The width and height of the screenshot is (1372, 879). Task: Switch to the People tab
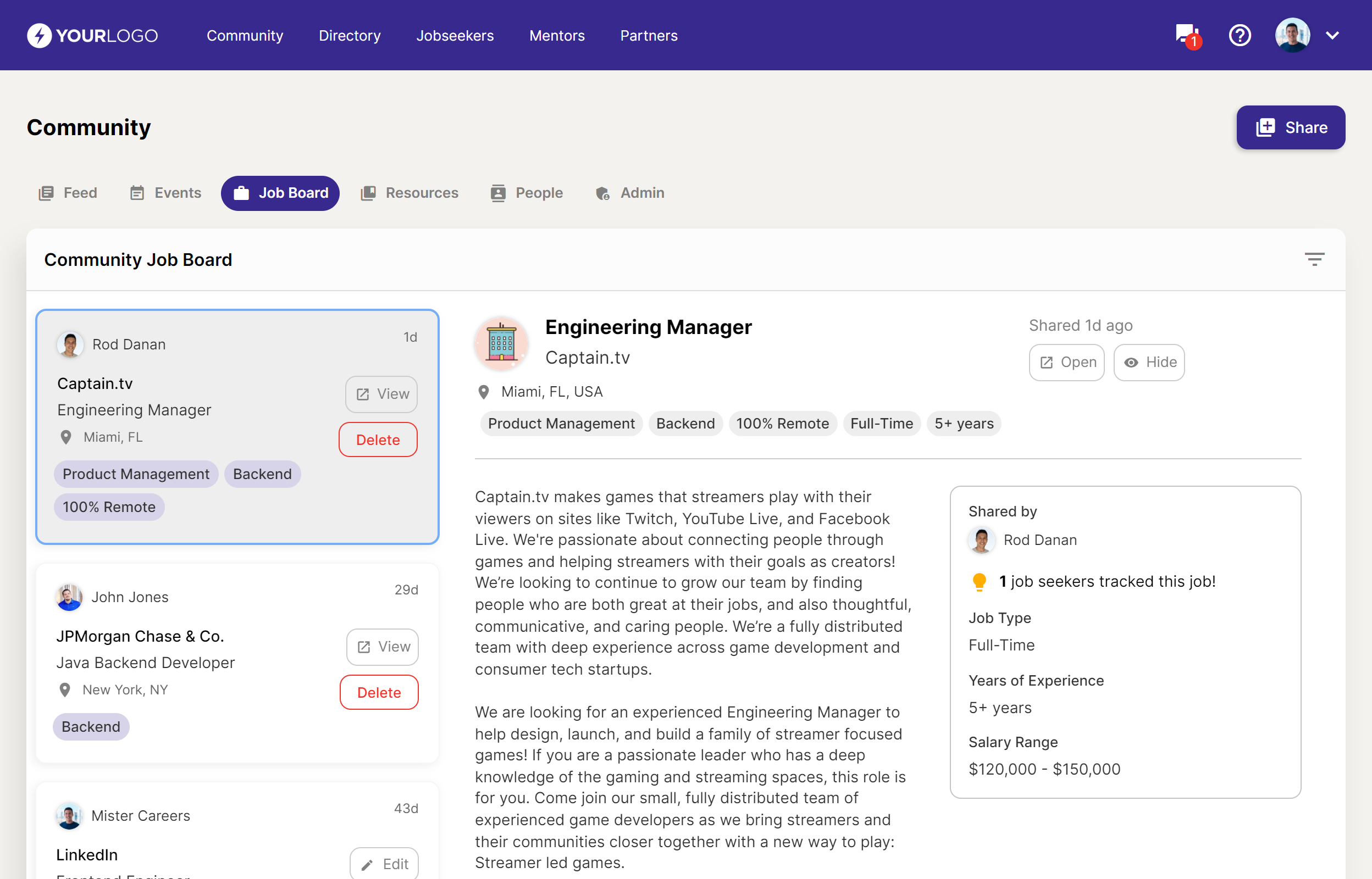tap(527, 193)
